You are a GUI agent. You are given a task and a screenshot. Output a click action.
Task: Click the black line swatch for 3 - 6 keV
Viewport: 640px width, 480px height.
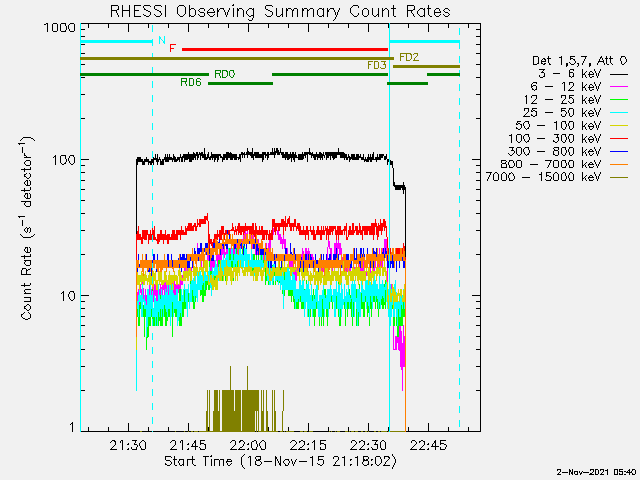coord(619,74)
